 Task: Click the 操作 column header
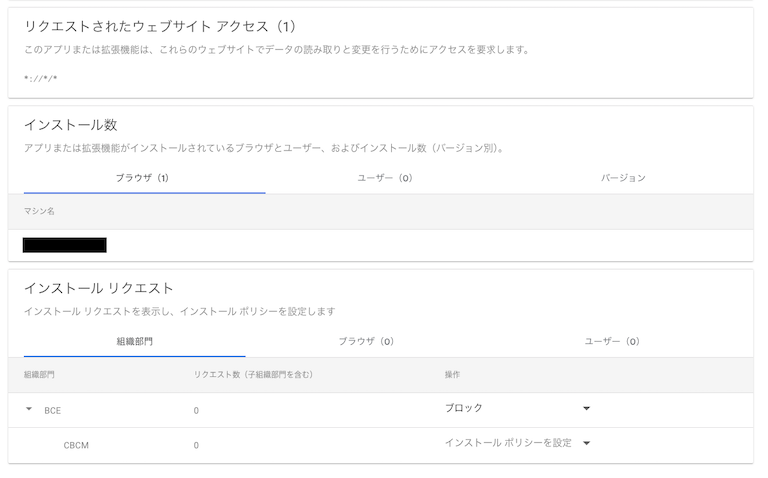(453, 375)
